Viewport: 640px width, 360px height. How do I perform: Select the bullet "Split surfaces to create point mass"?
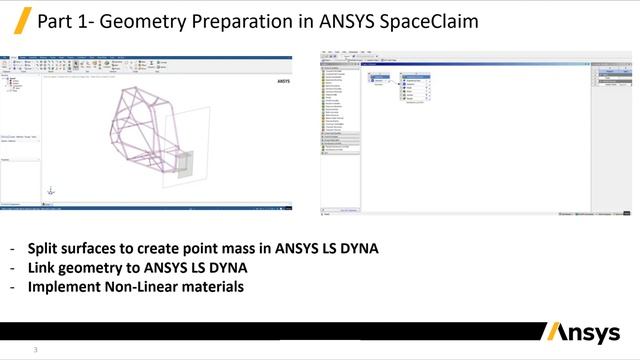pos(203,248)
